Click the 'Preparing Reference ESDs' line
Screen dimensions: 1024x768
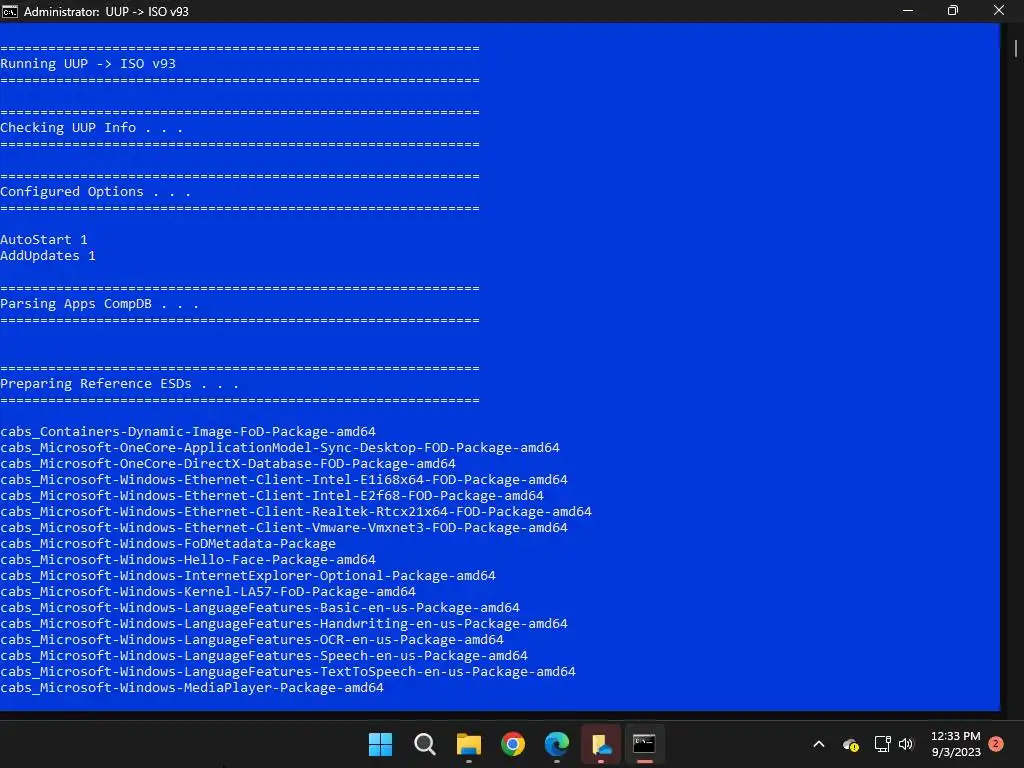pyautogui.click(x=120, y=384)
